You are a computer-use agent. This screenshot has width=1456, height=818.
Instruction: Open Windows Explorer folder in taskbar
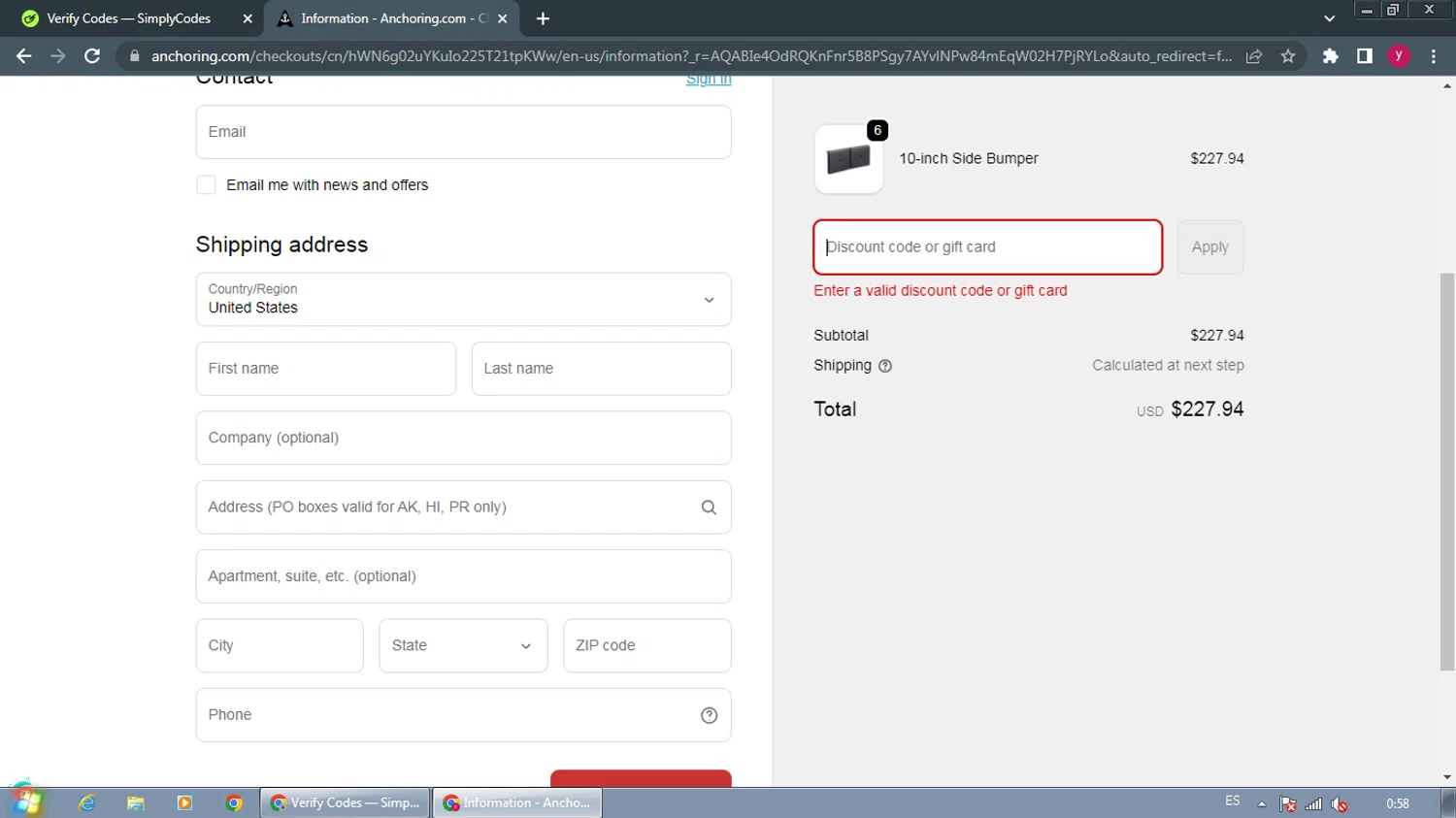(136, 803)
